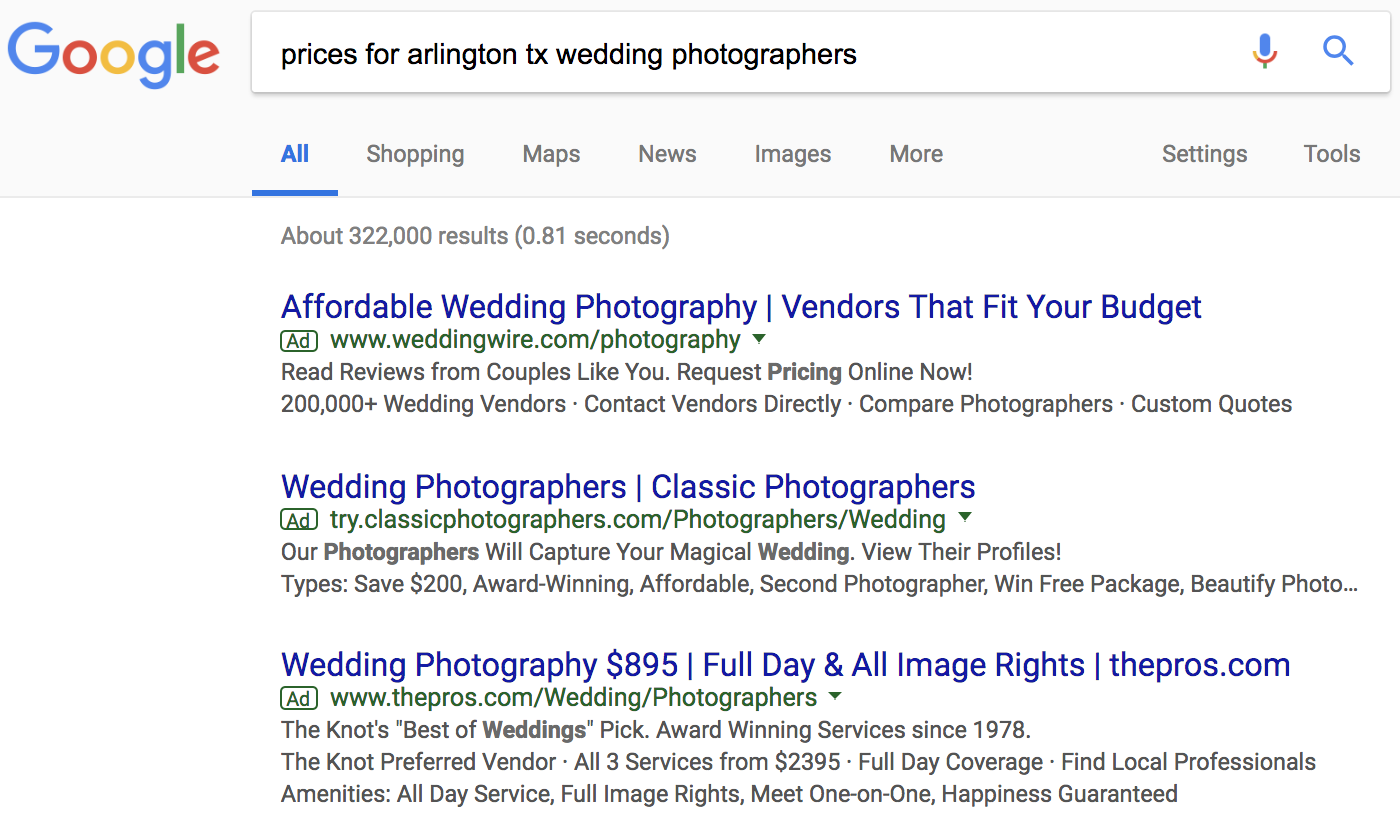Open the dropdown arrow beside the classicphotographers.com URL
Image resolution: width=1400 pixels, height=826 pixels.
(964, 518)
